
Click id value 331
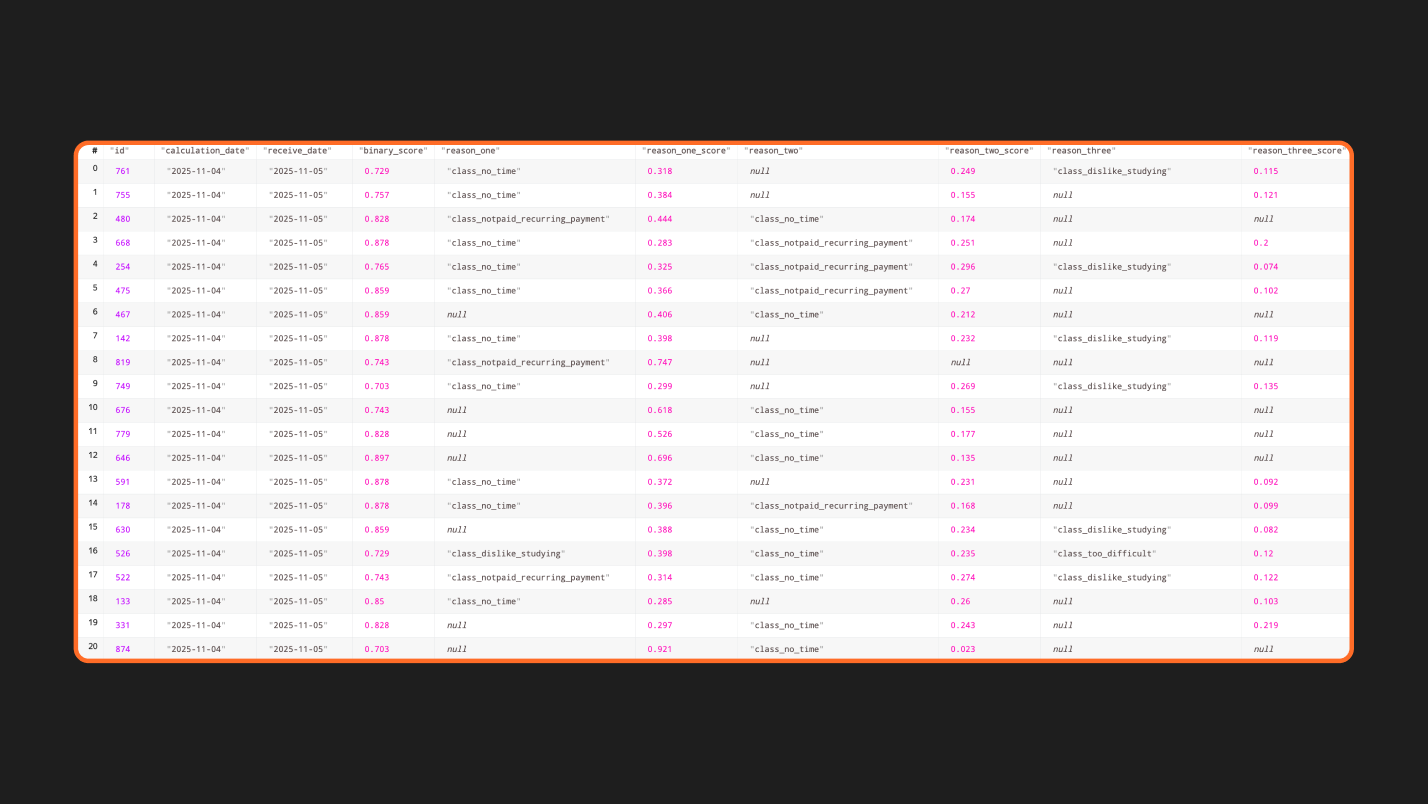point(122,626)
